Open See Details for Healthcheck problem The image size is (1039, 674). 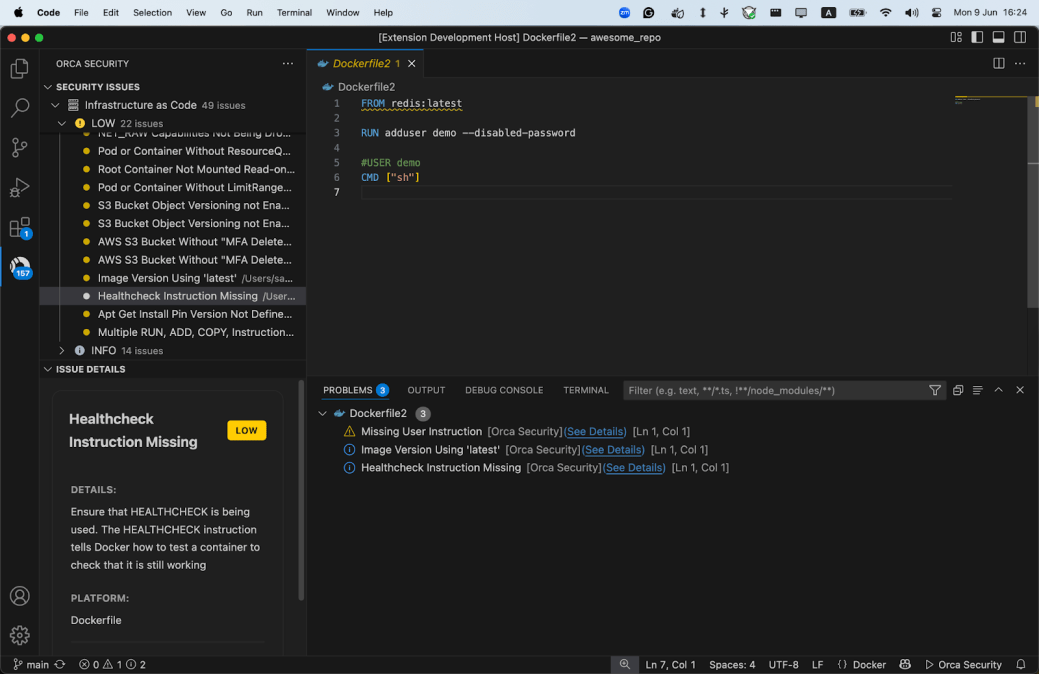click(x=634, y=468)
